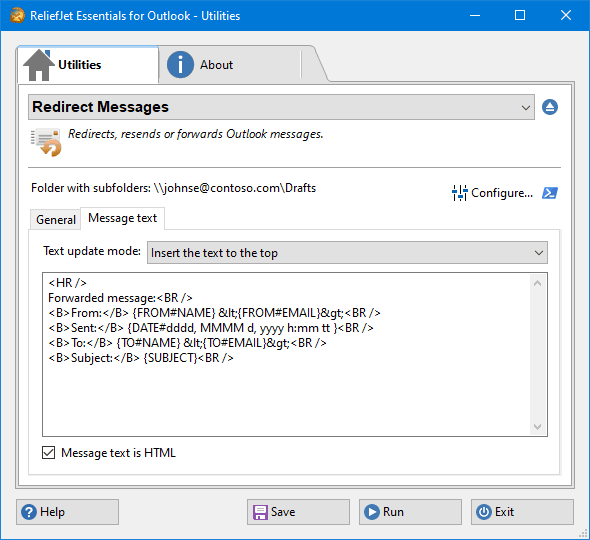590x540 pixels.
Task: Click the purple floppy disk Save icon
Action: click(x=260, y=512)
